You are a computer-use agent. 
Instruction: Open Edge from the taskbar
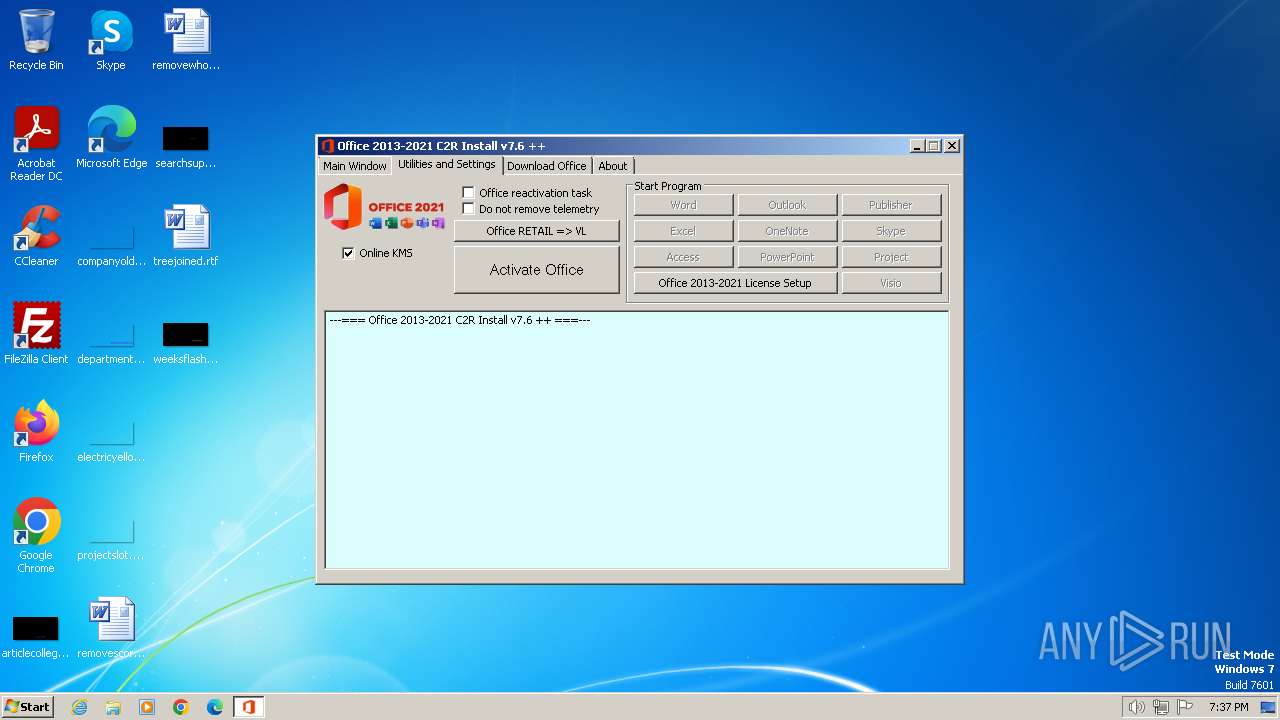[215, 707]
